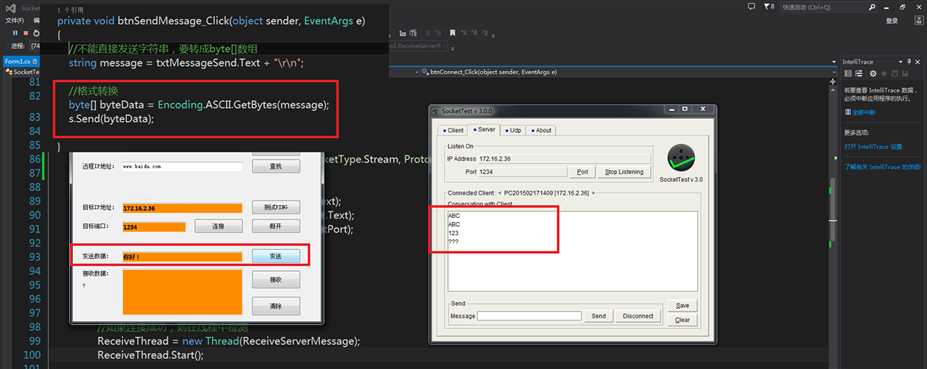Switch to the Udp tab in SocketTest

513,130
